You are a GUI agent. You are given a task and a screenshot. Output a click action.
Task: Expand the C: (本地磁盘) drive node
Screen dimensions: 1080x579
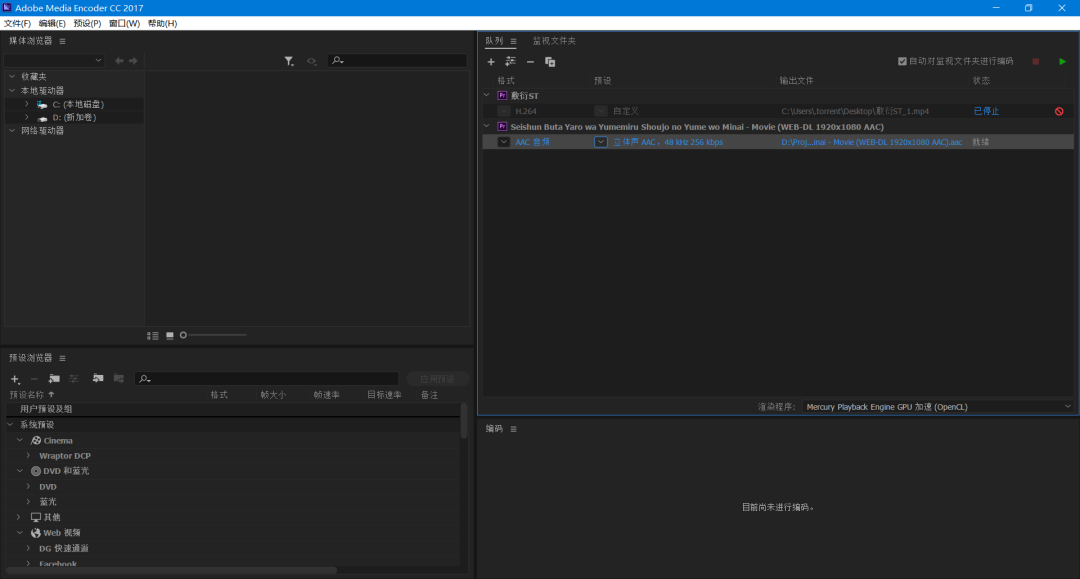(27, 104)
